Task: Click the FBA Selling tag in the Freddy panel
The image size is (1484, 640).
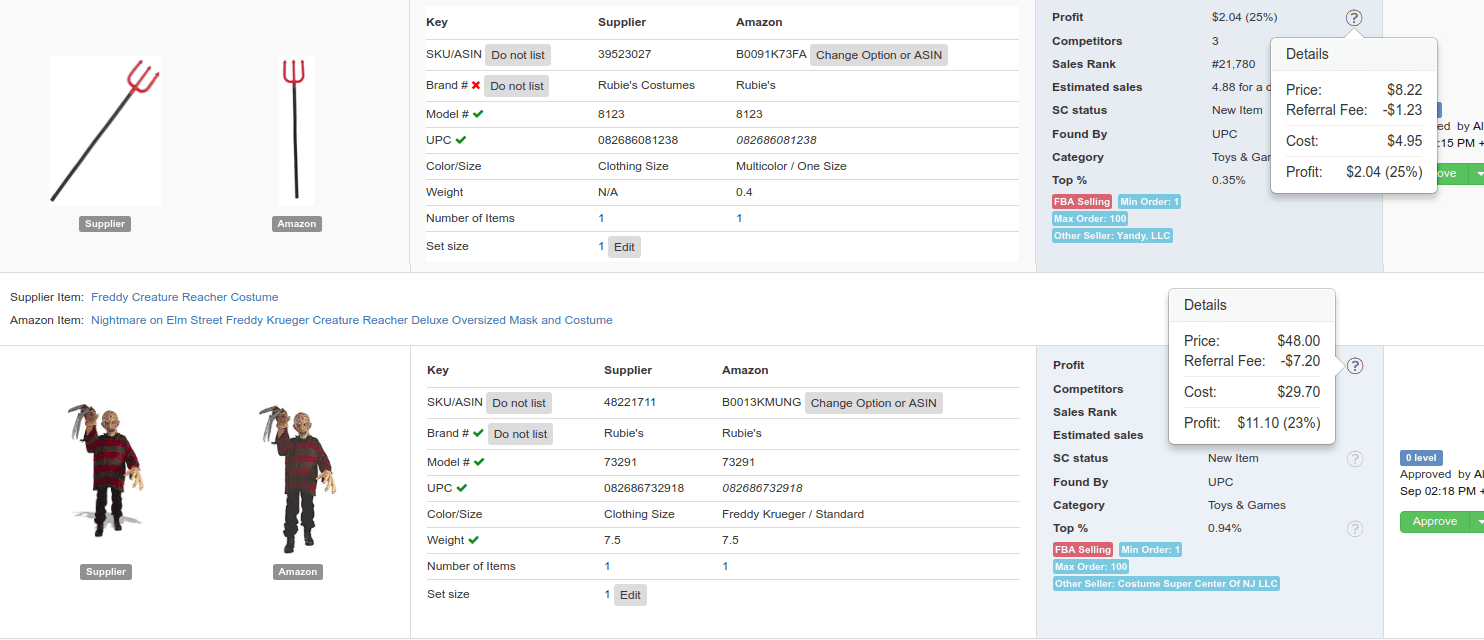Action: pyautogui.click(x=1084, y=550)
